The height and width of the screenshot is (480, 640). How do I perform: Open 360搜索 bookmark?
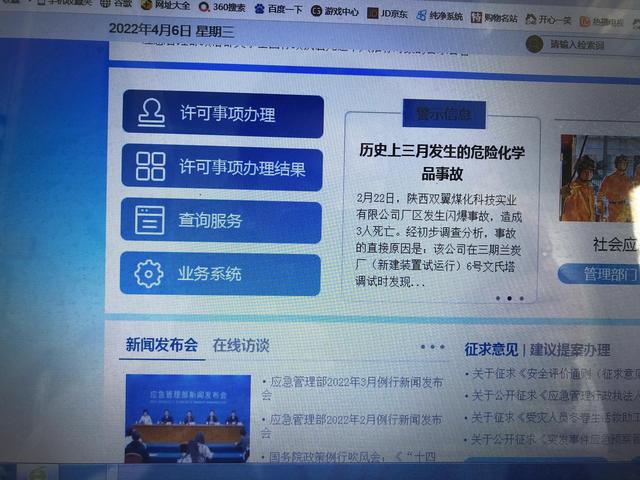click(x=222, y=7)
